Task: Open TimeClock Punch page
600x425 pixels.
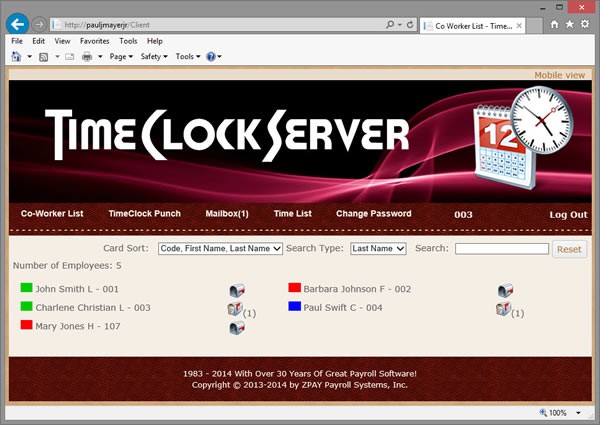Action: pyautogui.click(x=145, y=214)
